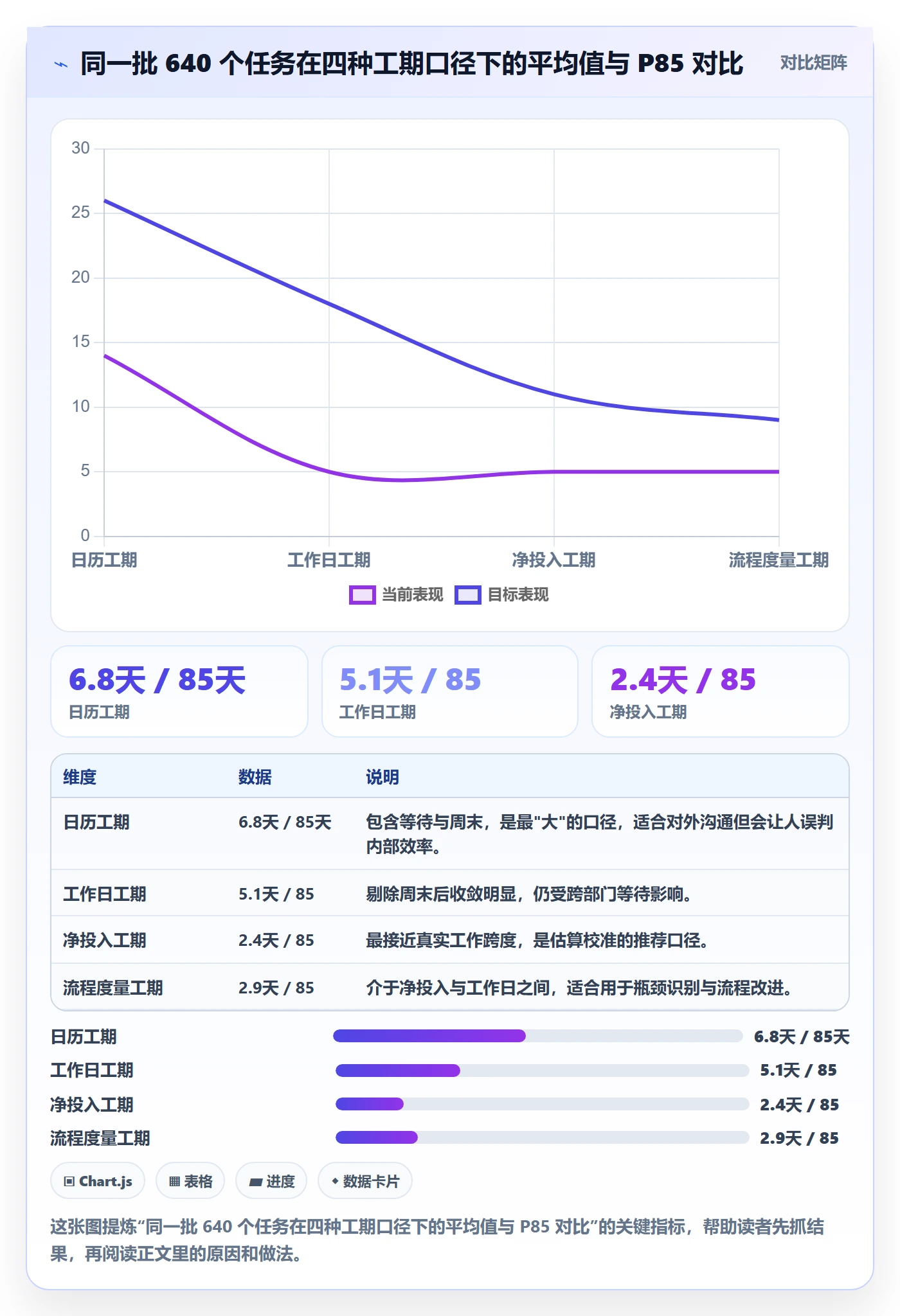Click the diamond icon in 数据卡片 tag

click(x=335, y=1181)
